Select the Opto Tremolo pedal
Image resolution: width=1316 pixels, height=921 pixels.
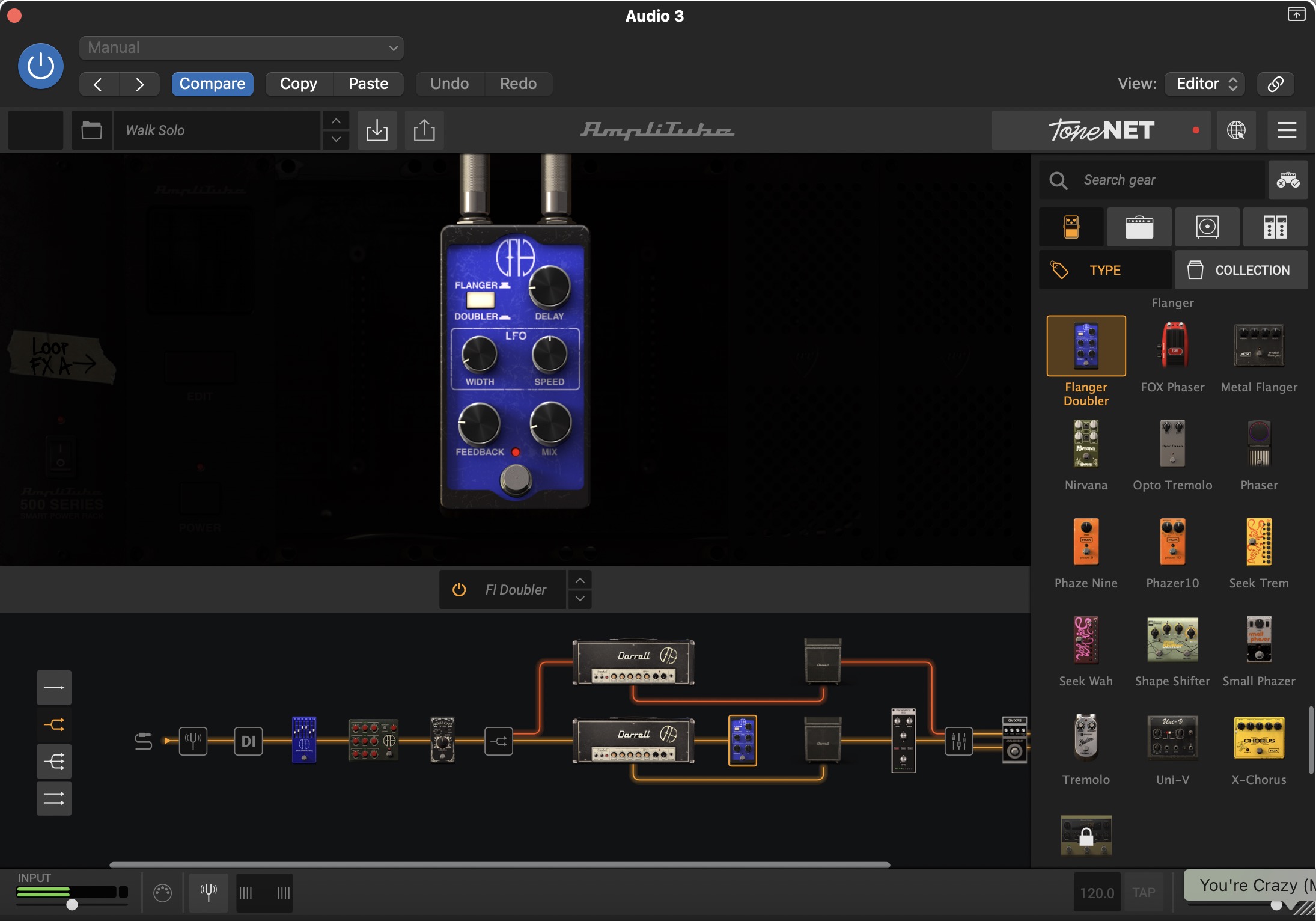click(x=1172, y=444)
